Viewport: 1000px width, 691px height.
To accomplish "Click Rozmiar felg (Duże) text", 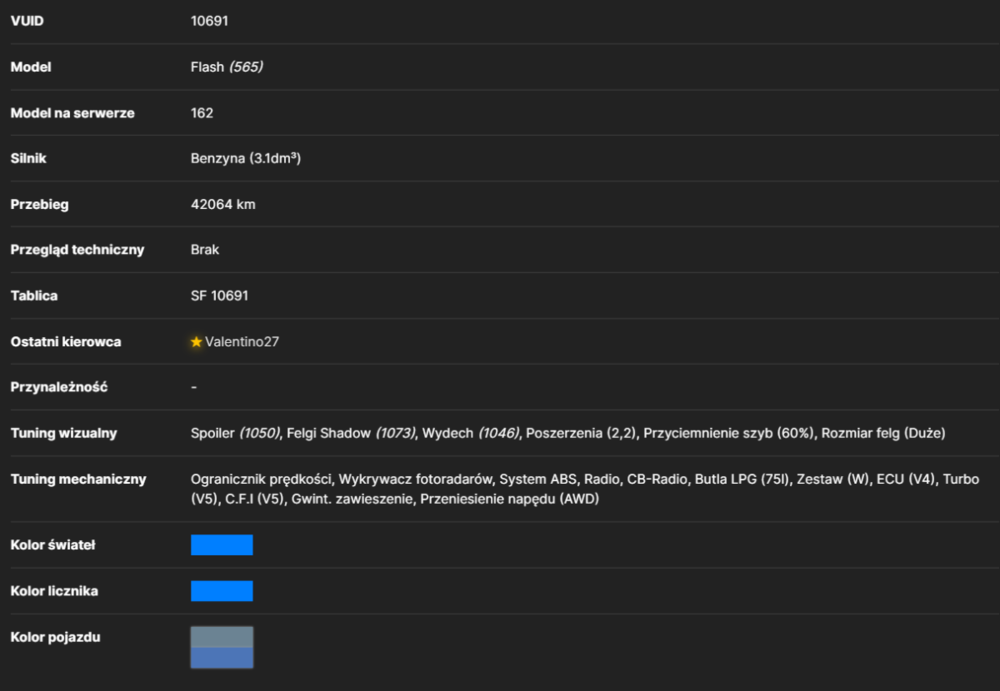I will click(883, 433).
